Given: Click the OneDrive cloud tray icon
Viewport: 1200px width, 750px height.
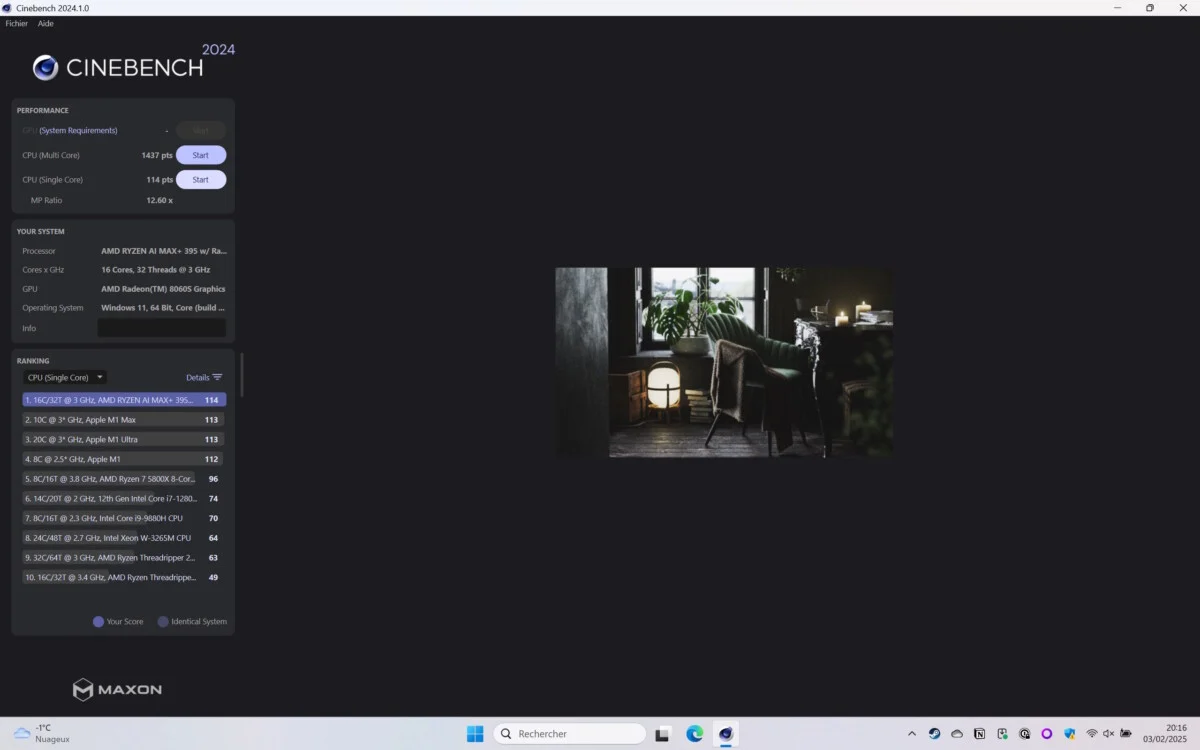Looking at the screenshot, I should [x=956, y=733].
